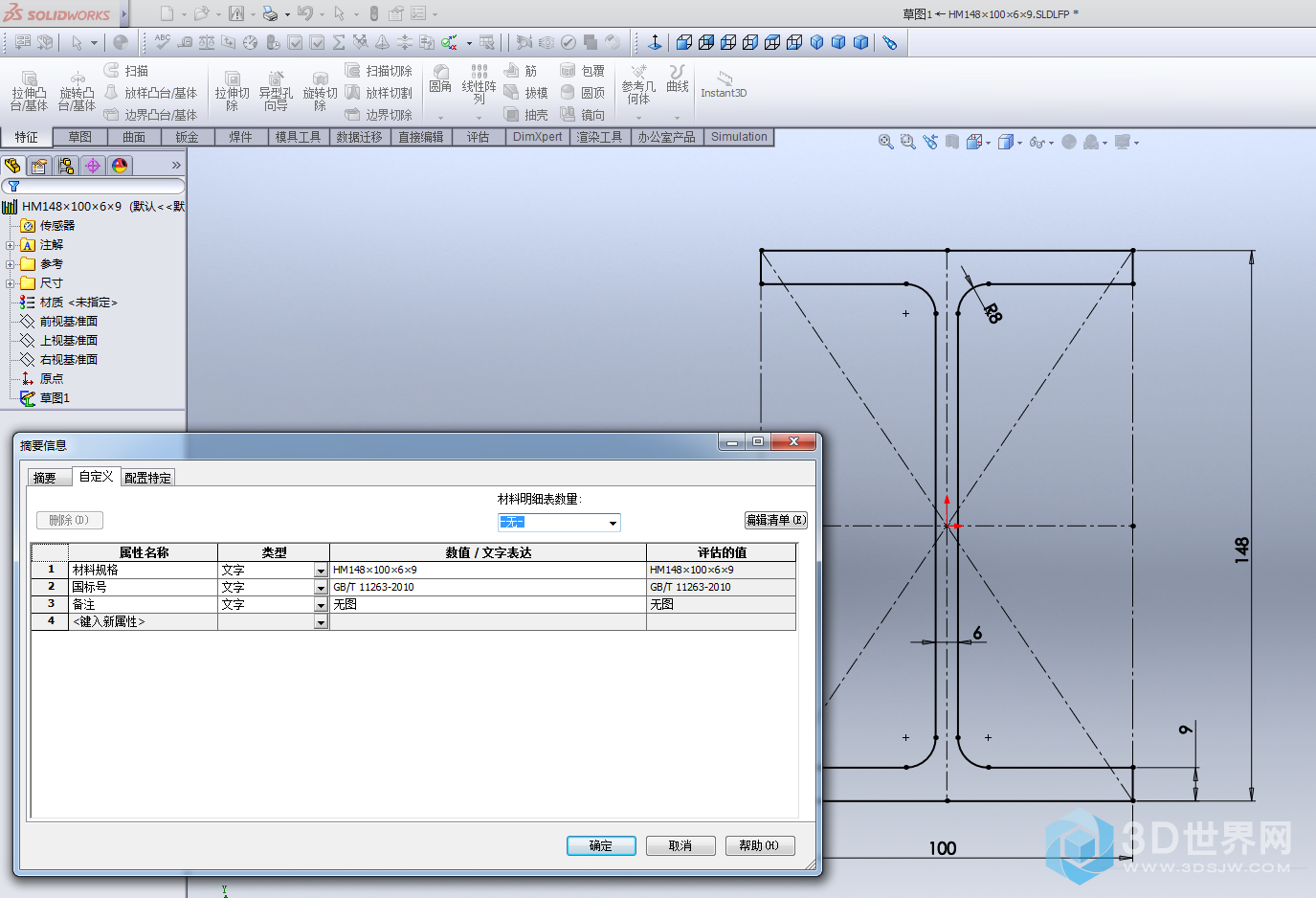The image size is (1316, 898).
Task: Open type dropdown for 备注 row
Action: click(321, 604)
